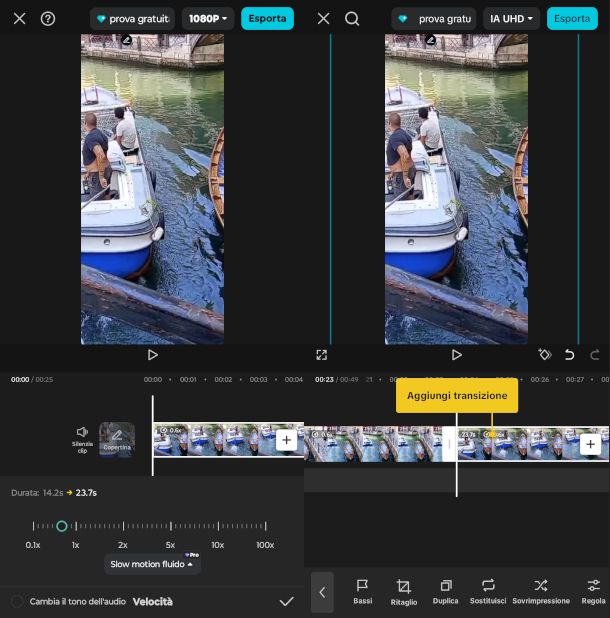Enter fullscreen preview mode
The height and width of the screenshot is (618, 610).
(322, 355)
